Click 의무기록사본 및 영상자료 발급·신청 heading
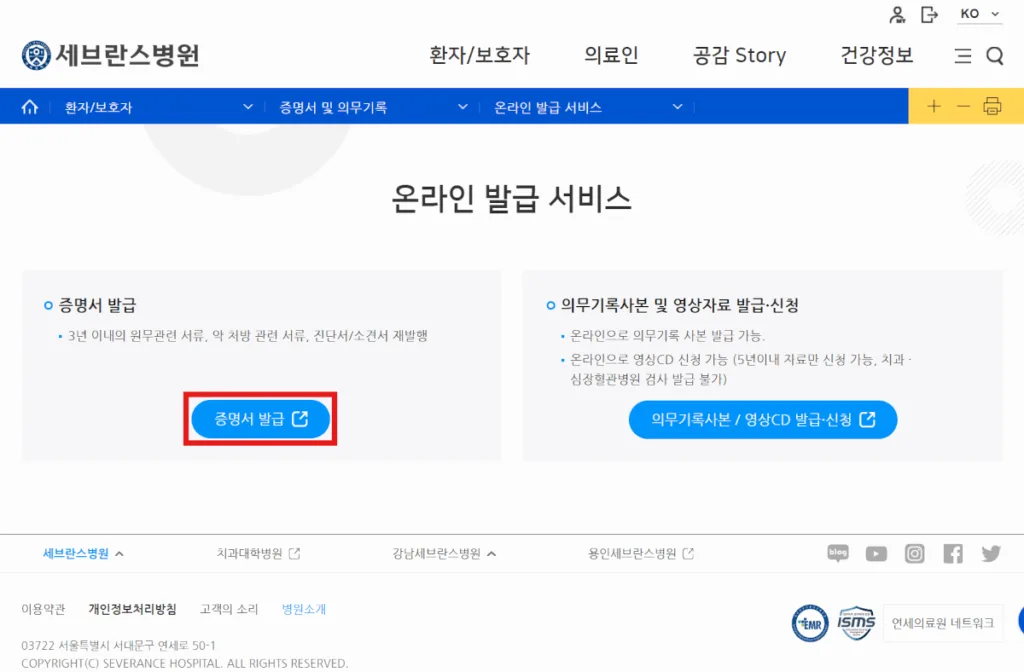The width and height of the screenshot is (1024, 672). click(680, 305)
